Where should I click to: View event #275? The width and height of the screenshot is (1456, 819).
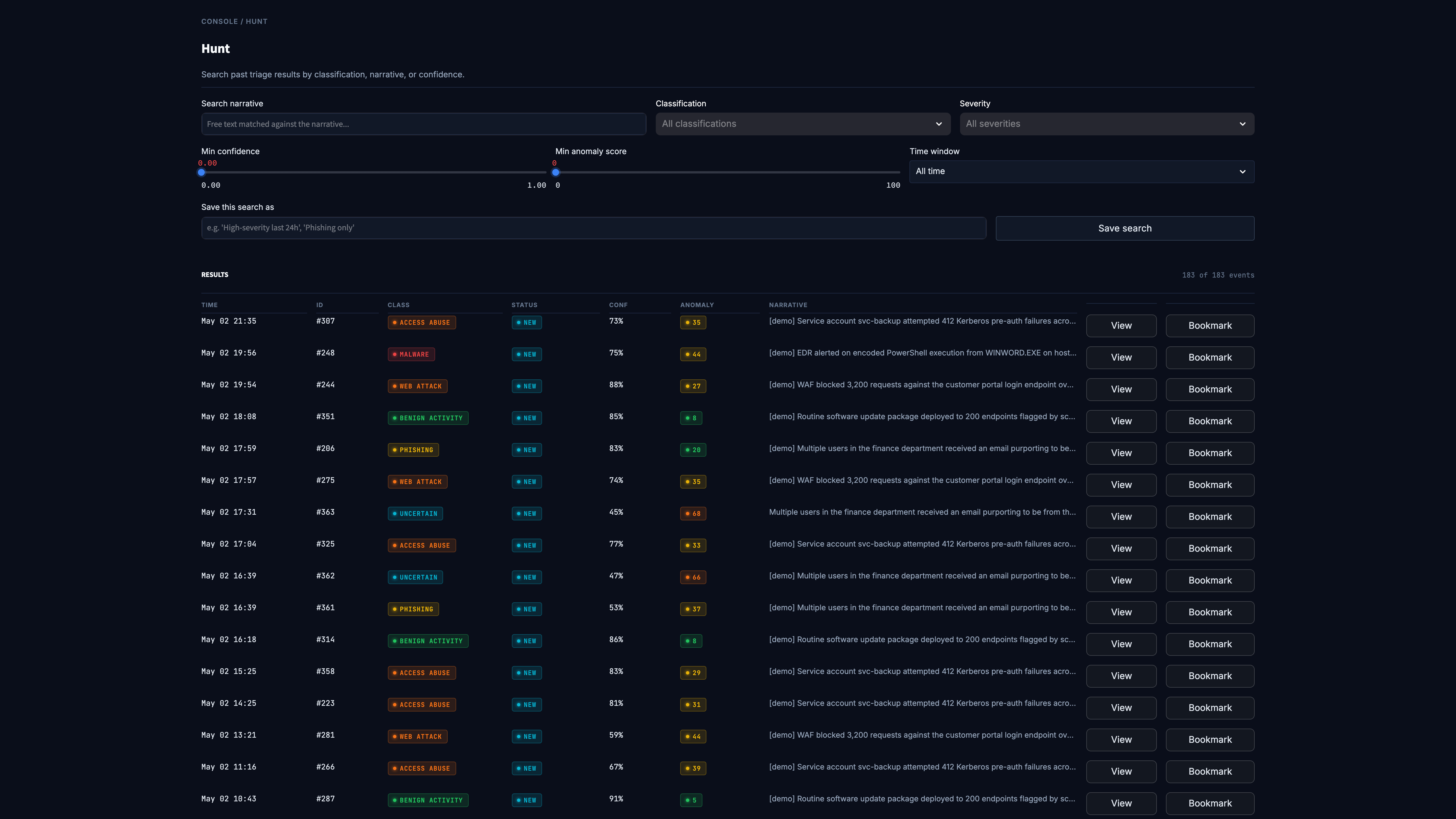1121,485
